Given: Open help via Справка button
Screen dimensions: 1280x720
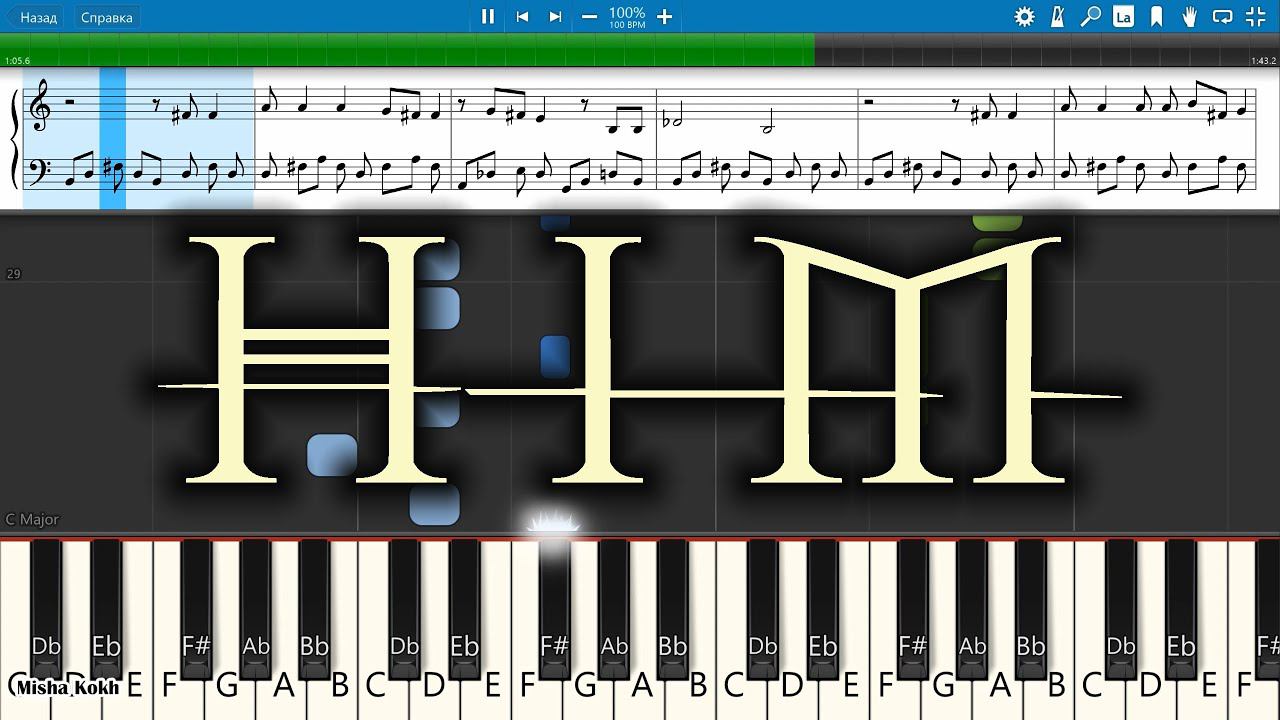Looking at the screenshot, I should 106,17.
